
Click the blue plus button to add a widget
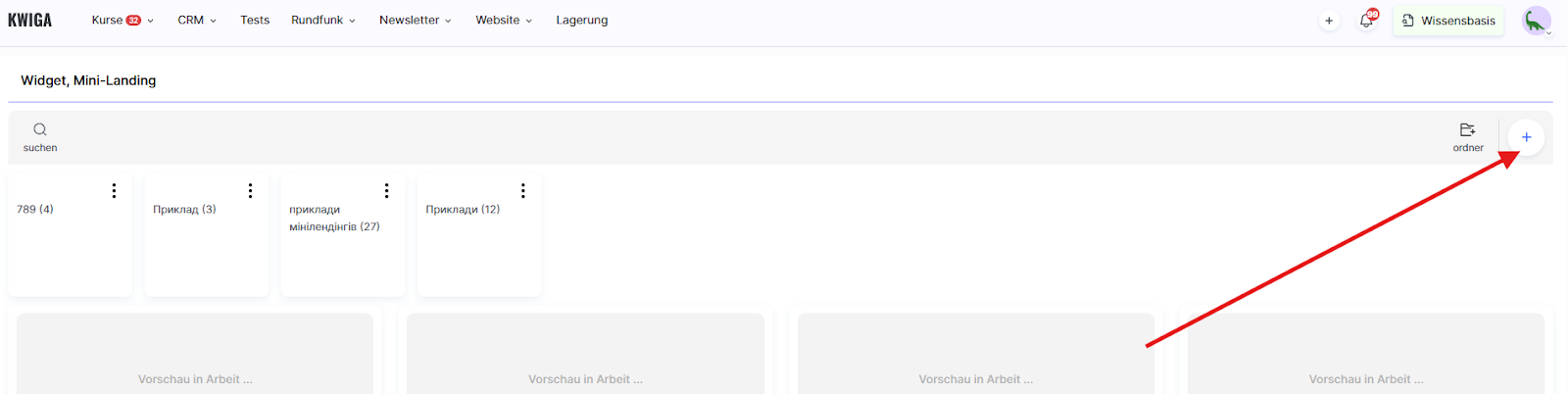(1526, 137)
